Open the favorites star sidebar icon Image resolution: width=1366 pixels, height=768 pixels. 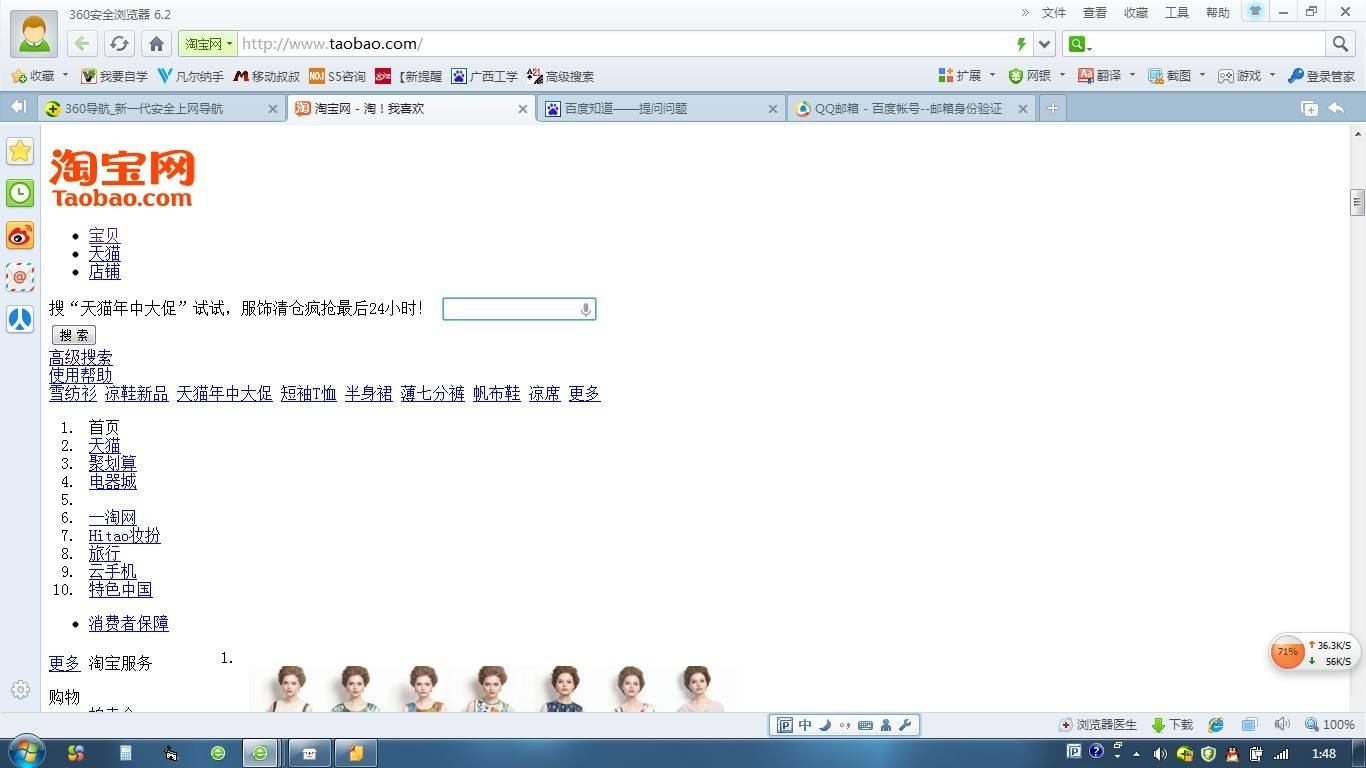click(20, 151)
